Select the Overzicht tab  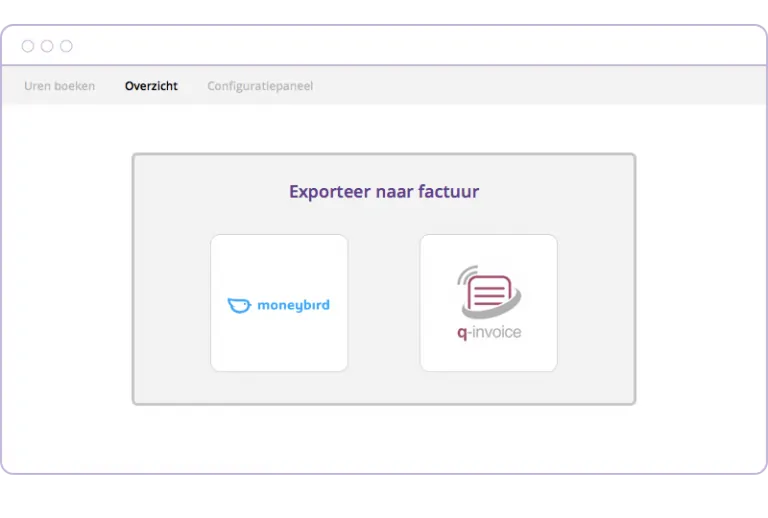click(x=151, y=86)
